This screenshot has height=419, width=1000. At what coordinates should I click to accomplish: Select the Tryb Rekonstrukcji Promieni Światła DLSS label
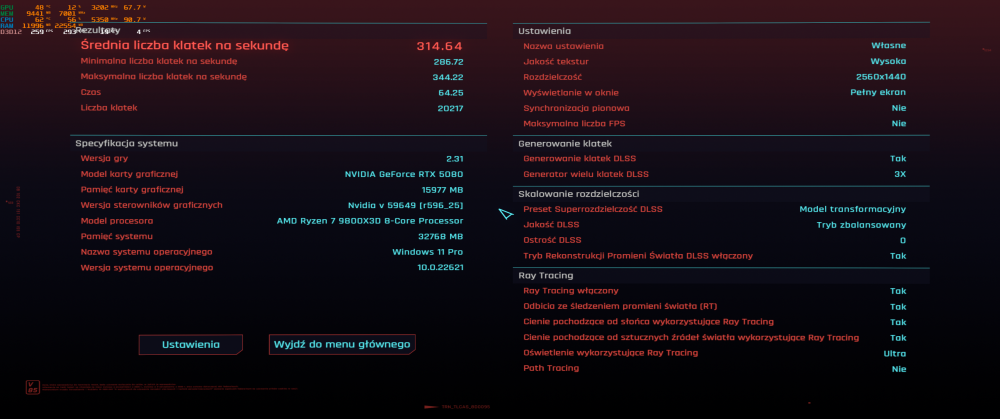(638, 256)
